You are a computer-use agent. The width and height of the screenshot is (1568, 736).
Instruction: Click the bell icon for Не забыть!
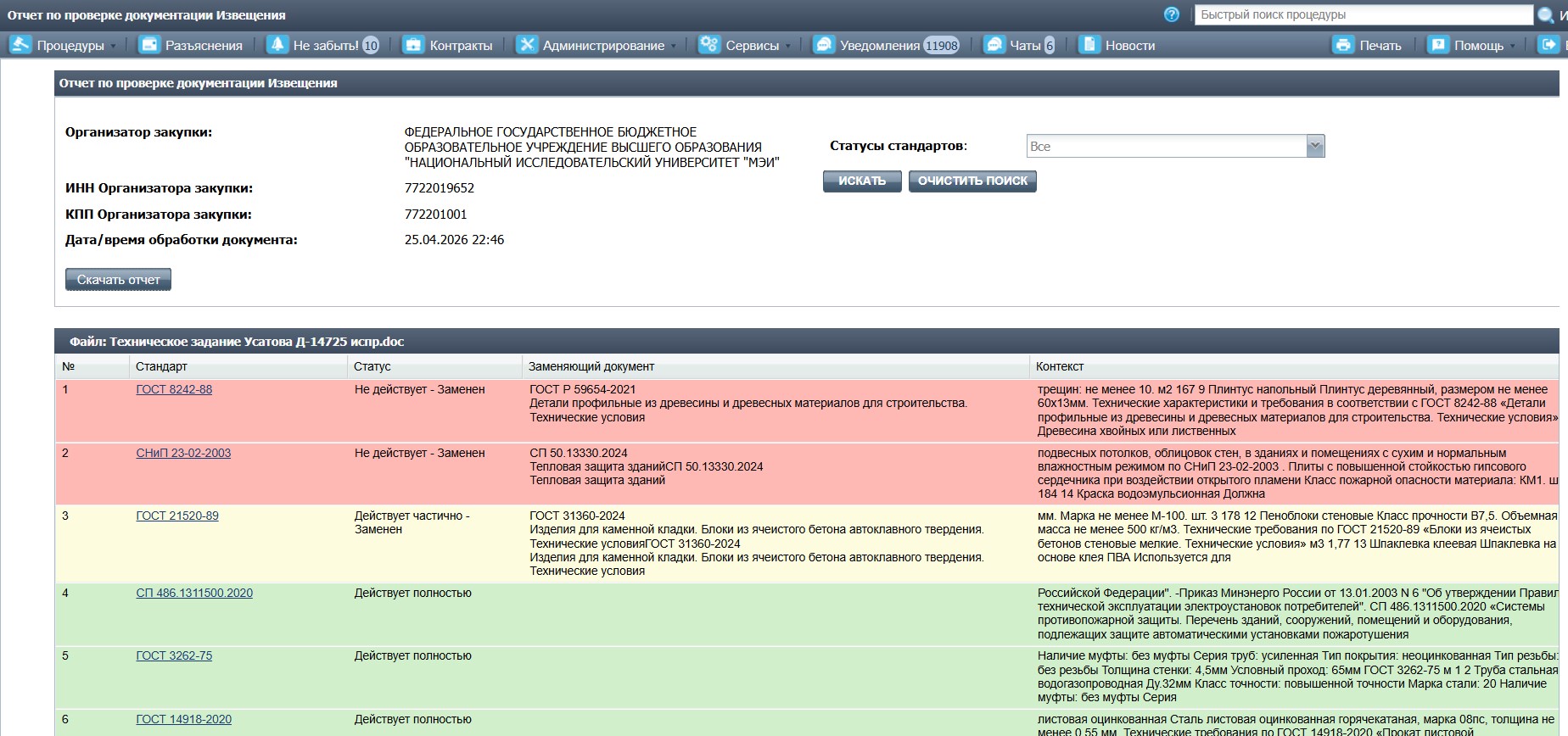point(277,44)
